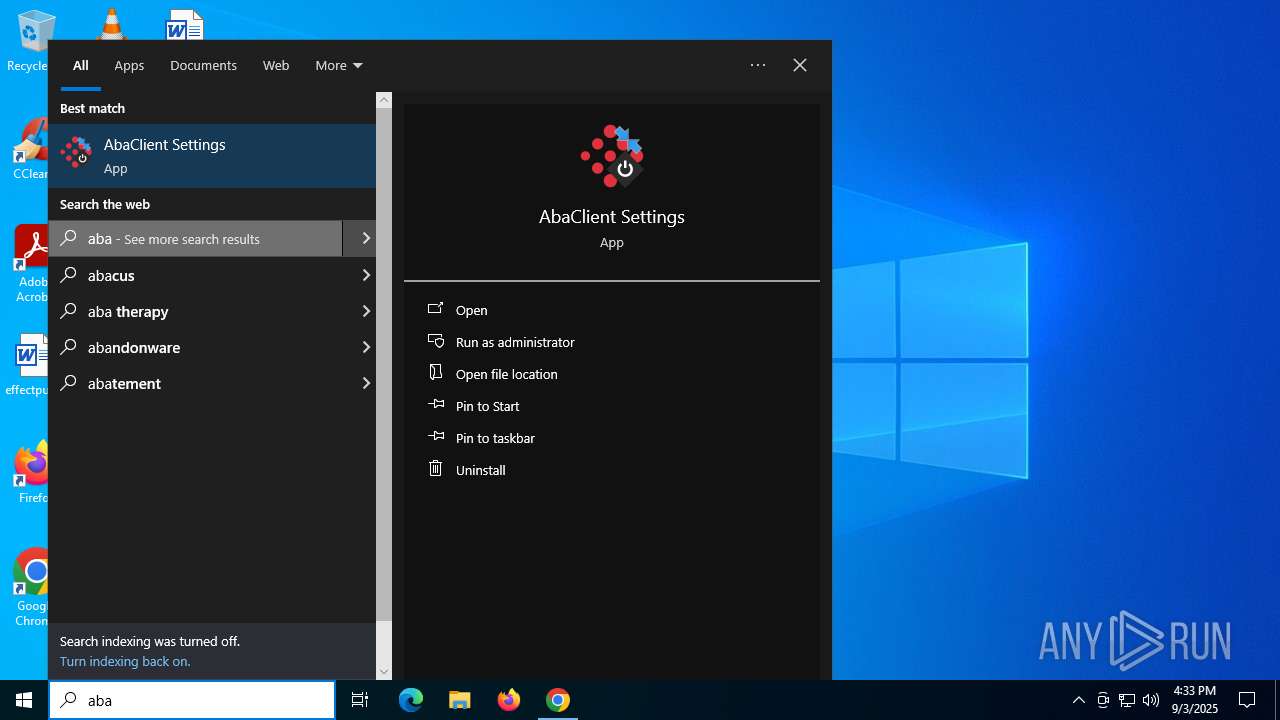The width and height of the screenshot is (1280, 720).
Task: Expand the abandonware suggestion arrow
Action: tap(365, 347)
